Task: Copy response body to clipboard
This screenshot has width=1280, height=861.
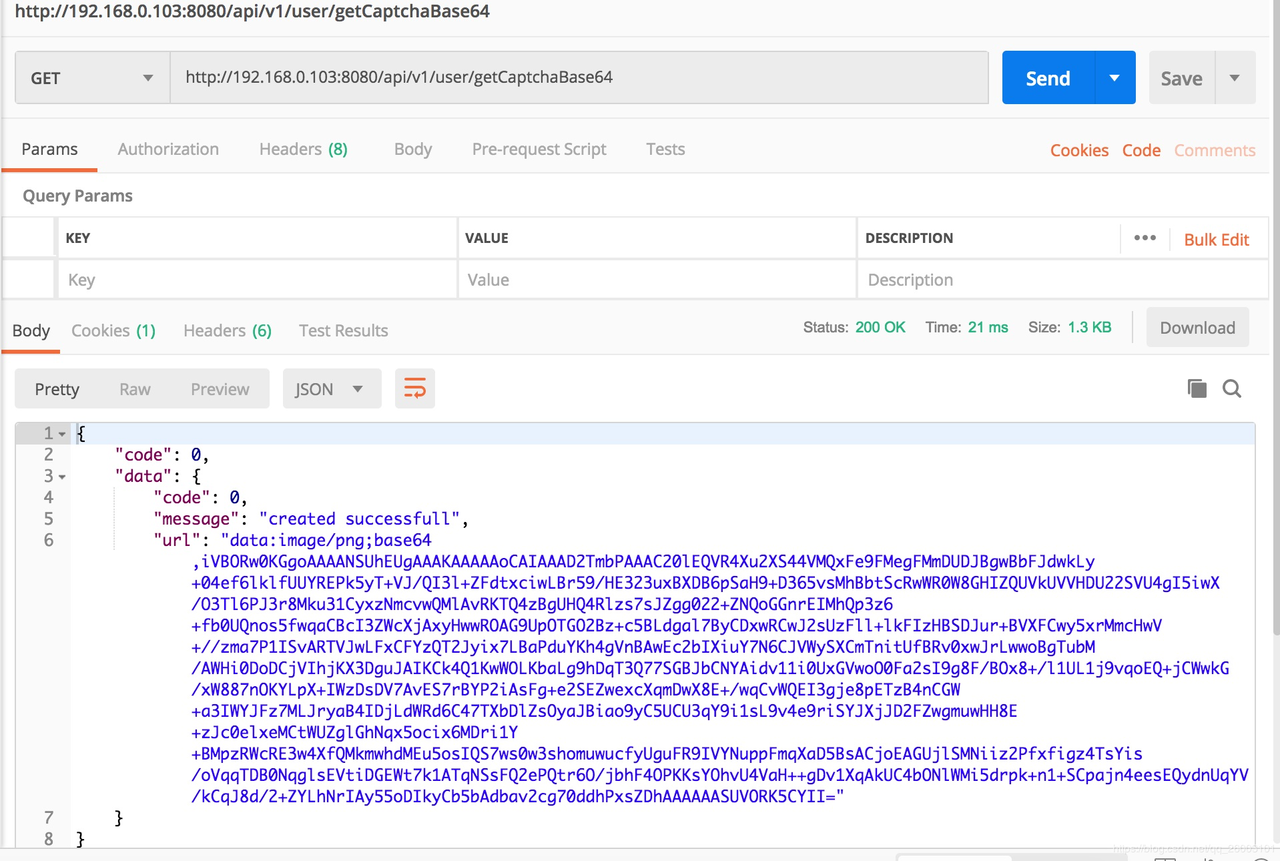Action: point(1196,389)
